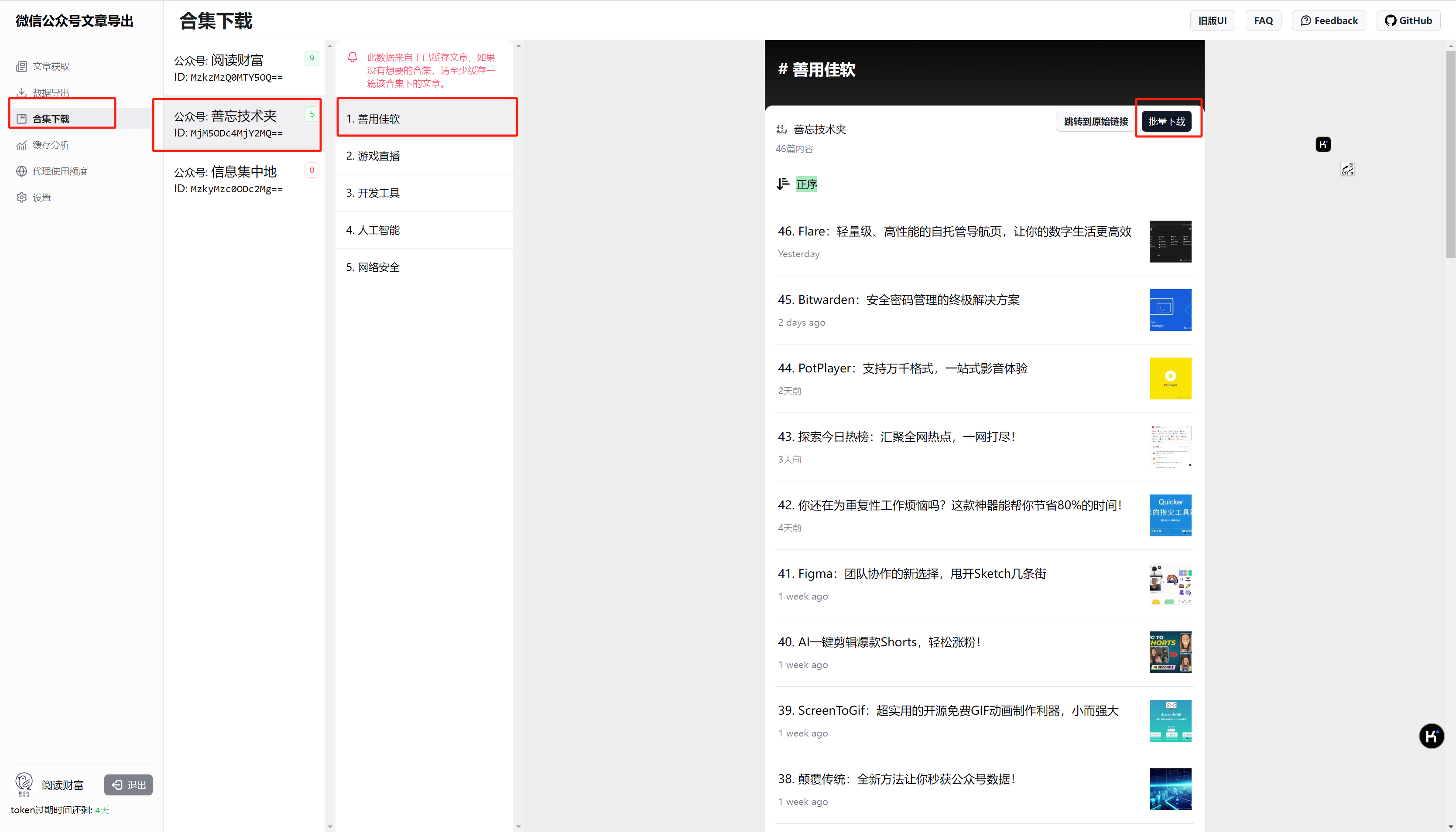Open the FAQ page
Screen dimensions: 1456x832
pos(1263,20)
